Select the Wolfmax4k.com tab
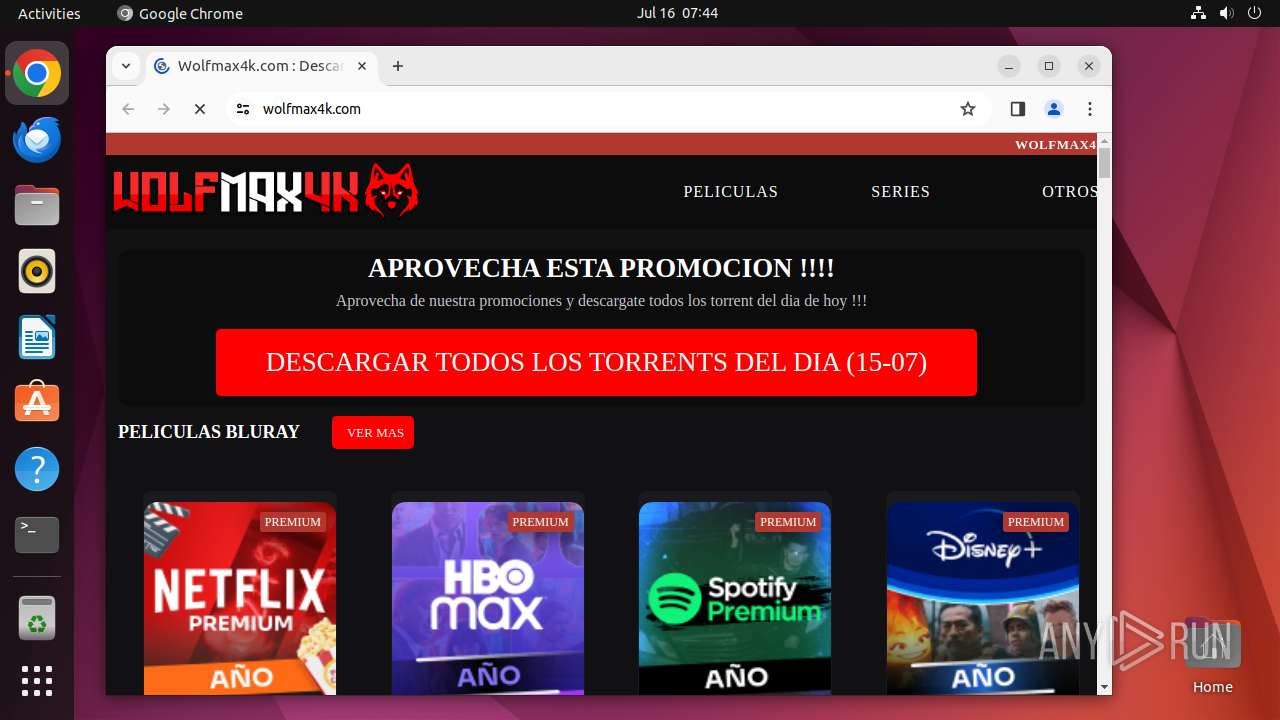The image size is (1280, 720). pos(261,66)
